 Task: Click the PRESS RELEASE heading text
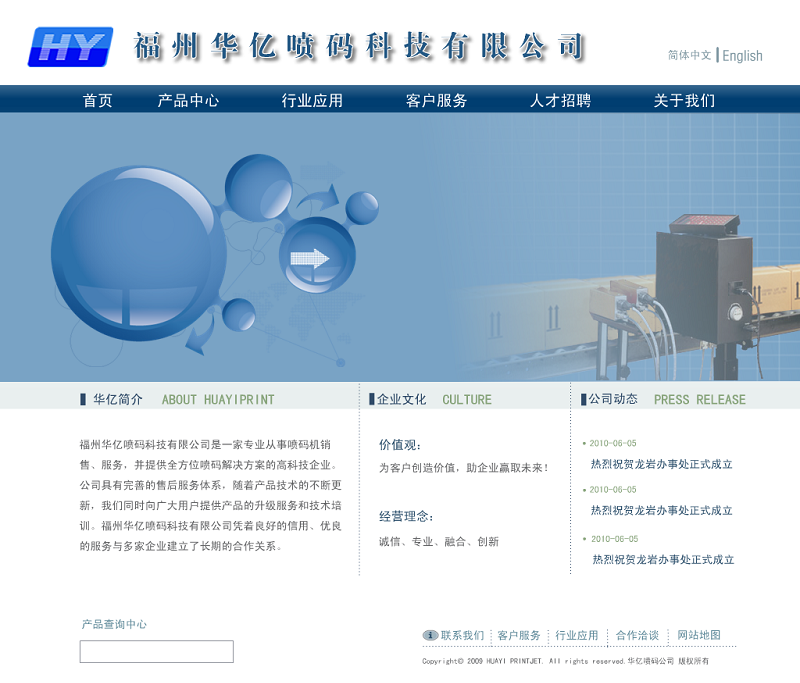tap(699, 400)
